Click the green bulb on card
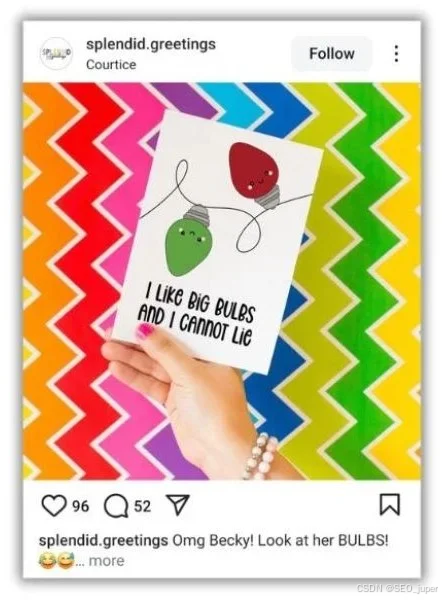The height and width of the screenshot is (600, 442). point(189,241)
